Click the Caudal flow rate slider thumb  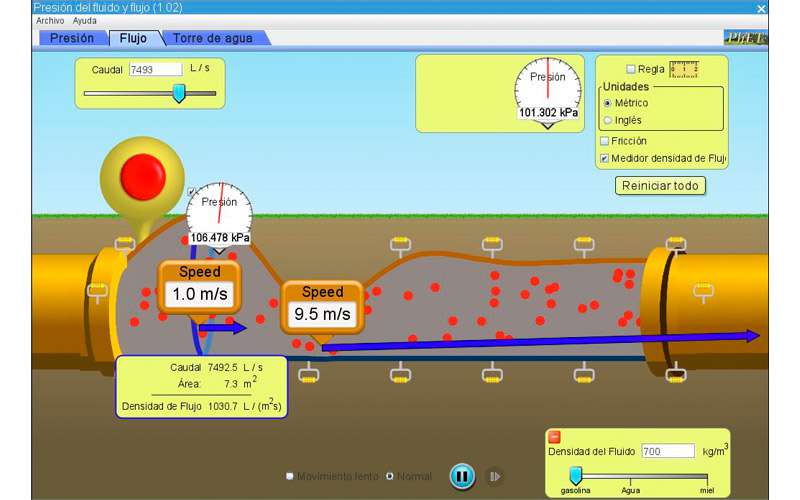click(179, 93)
